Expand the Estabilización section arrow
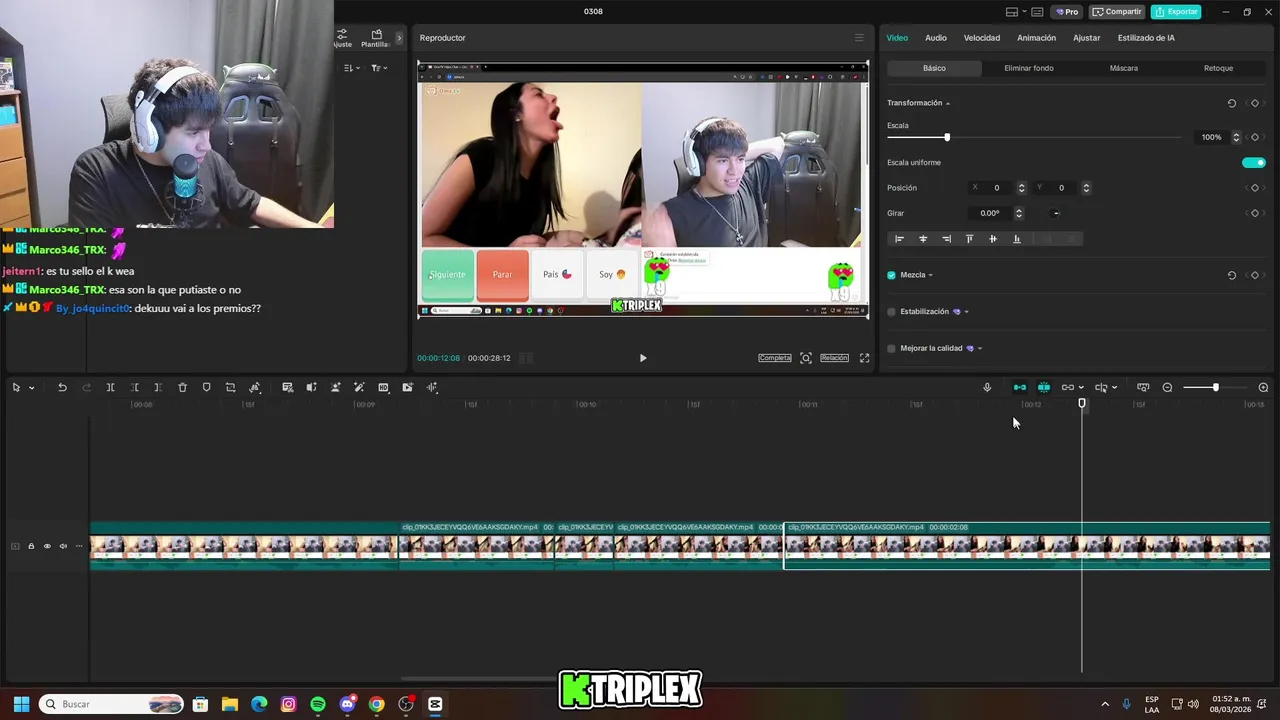This screenshot has height=720, width=1280. tap(966, 312)
